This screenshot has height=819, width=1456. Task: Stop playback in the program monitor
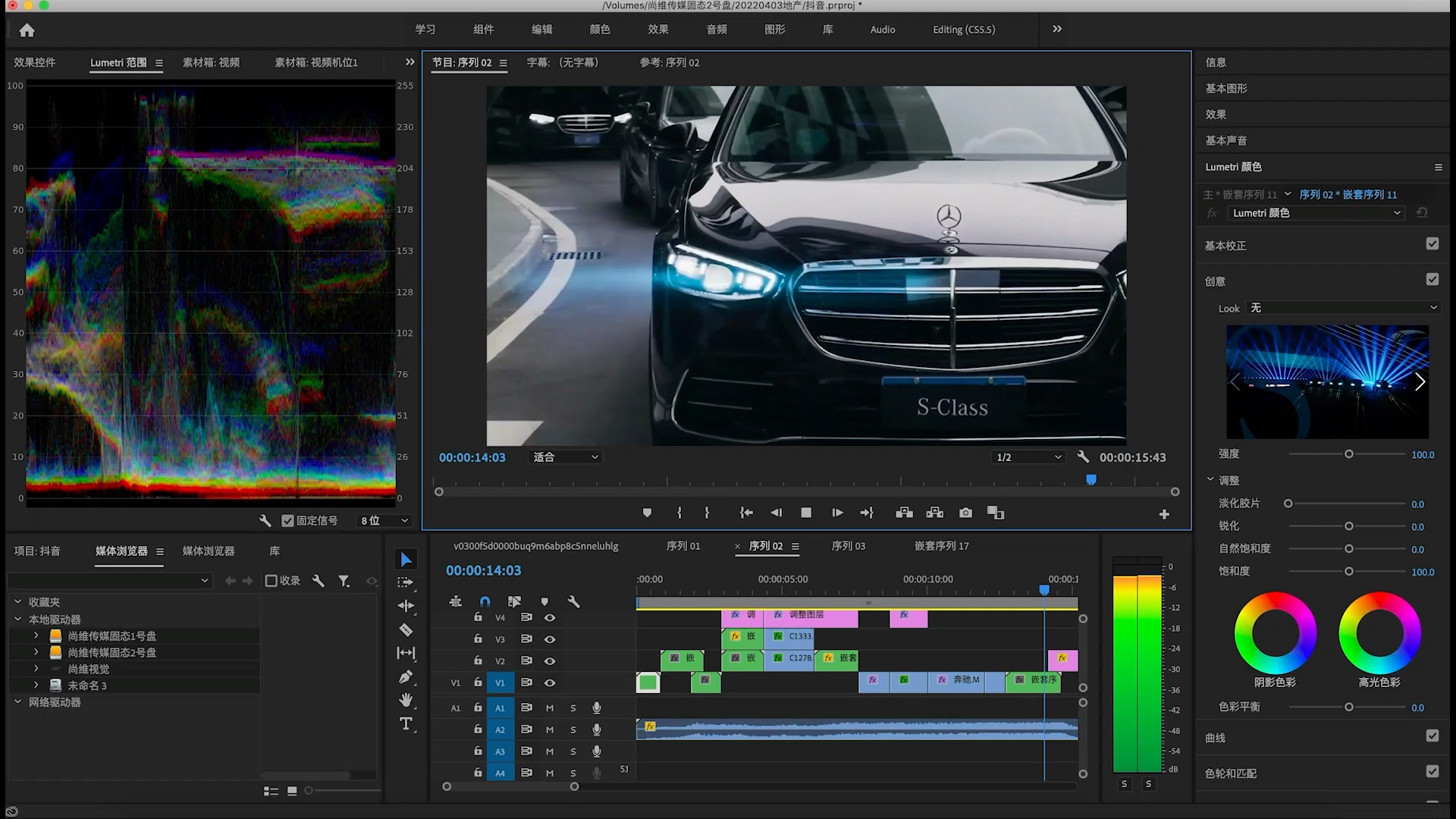tap(806, 513)
